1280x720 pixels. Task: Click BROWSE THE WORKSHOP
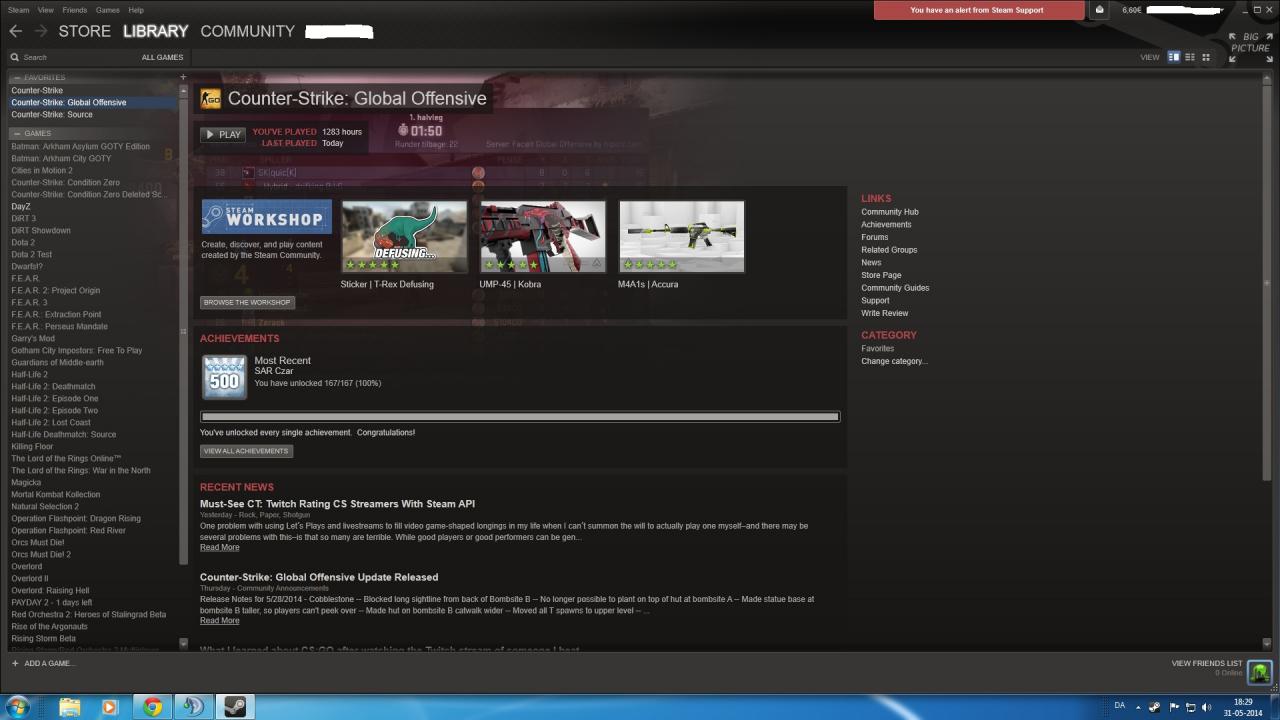[246, 301]
